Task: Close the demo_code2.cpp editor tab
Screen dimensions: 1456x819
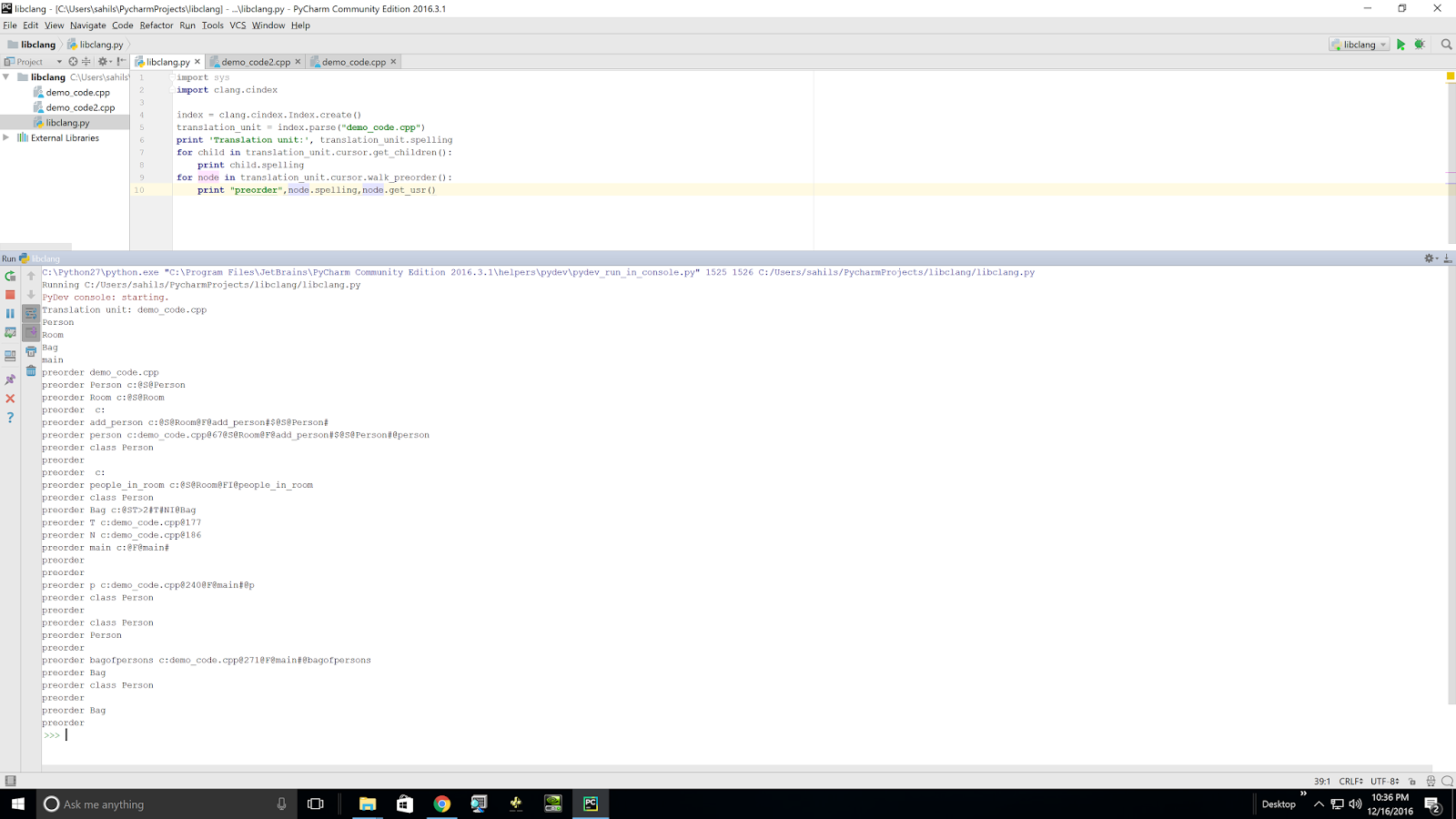Action: (x=298, y=62)
